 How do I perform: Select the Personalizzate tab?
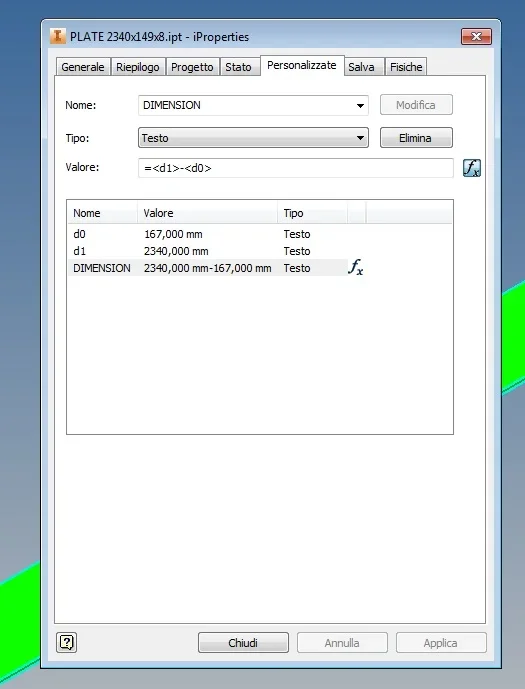pos(302,65)
